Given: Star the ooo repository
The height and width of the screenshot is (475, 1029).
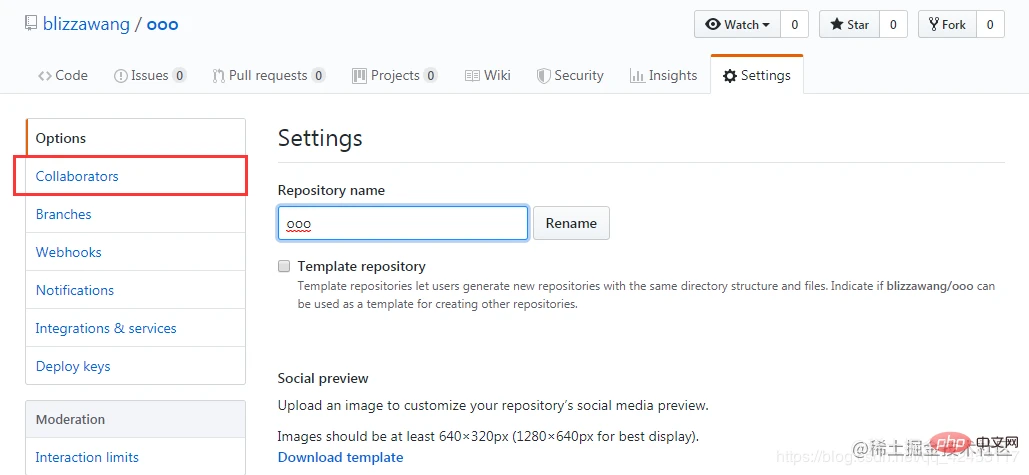Looking at the screenshot, I should (848, 25).
